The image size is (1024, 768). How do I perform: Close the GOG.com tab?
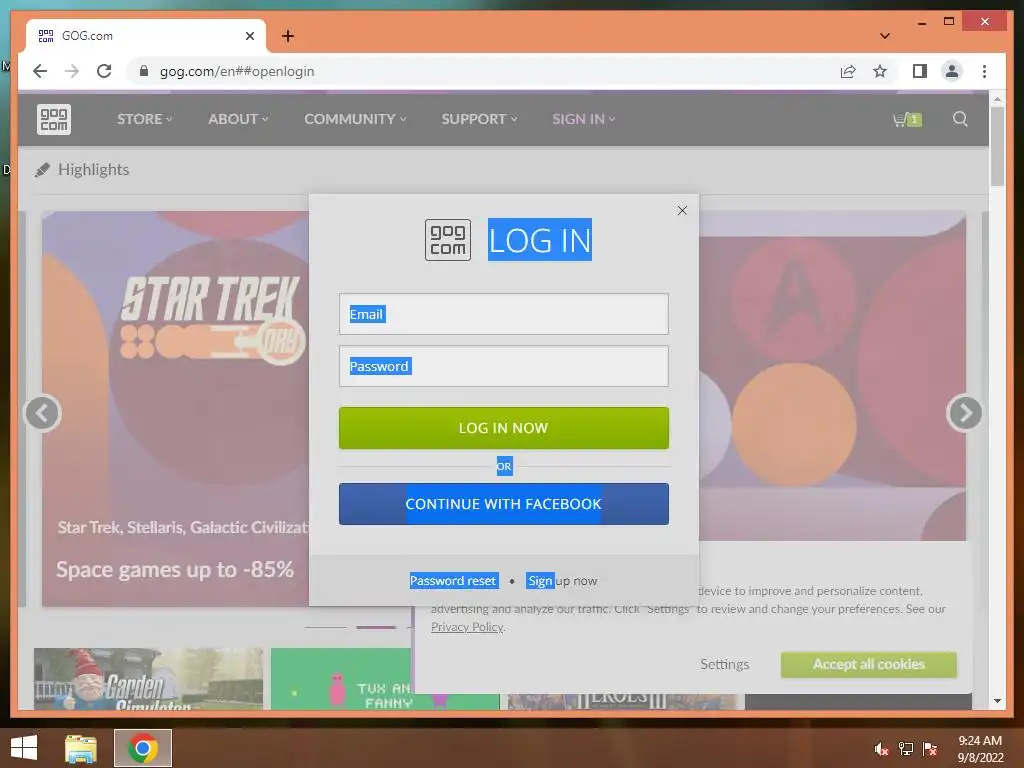click(249, 36)
